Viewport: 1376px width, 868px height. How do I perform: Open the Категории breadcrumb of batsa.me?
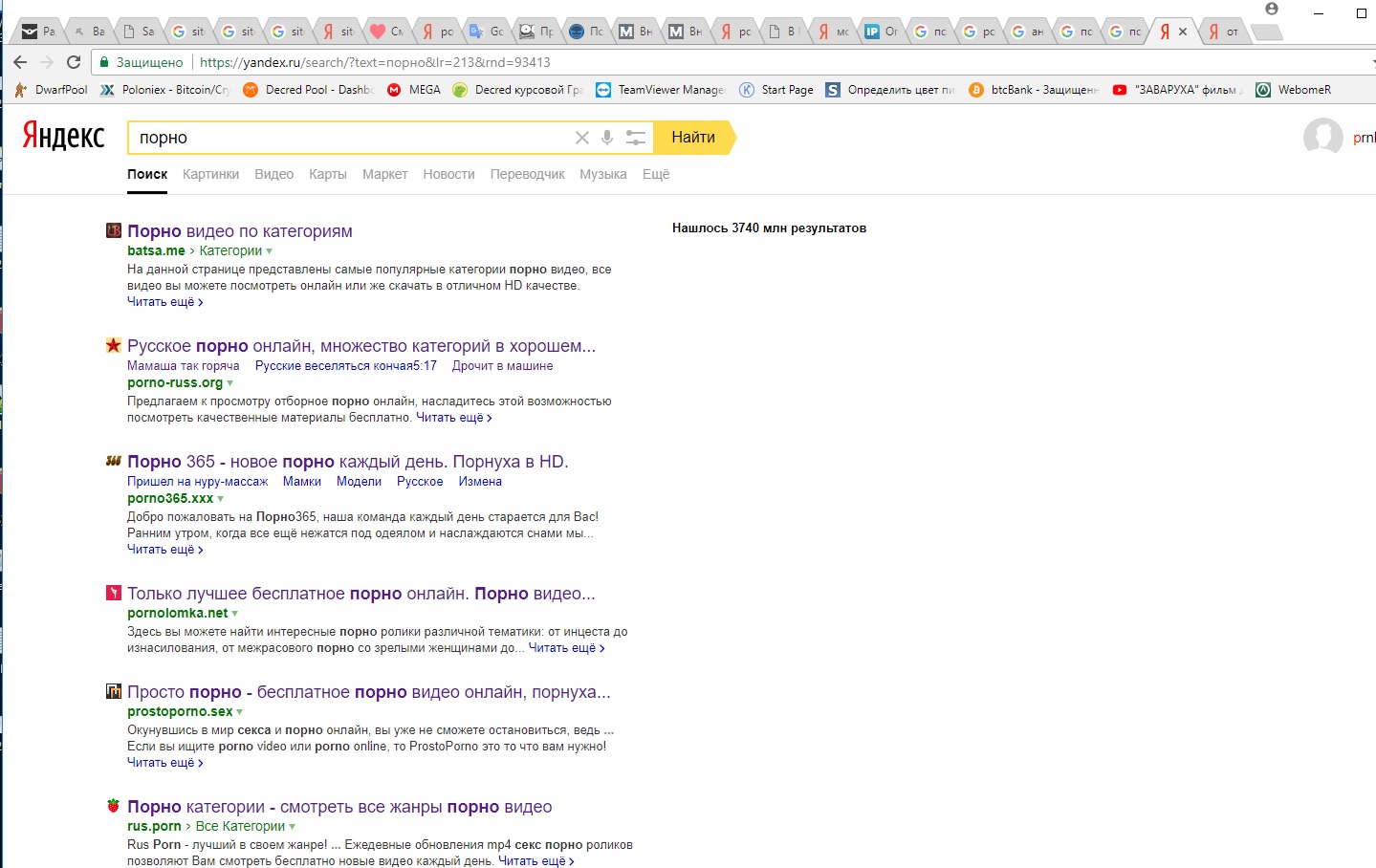click(x=230, y=250)
